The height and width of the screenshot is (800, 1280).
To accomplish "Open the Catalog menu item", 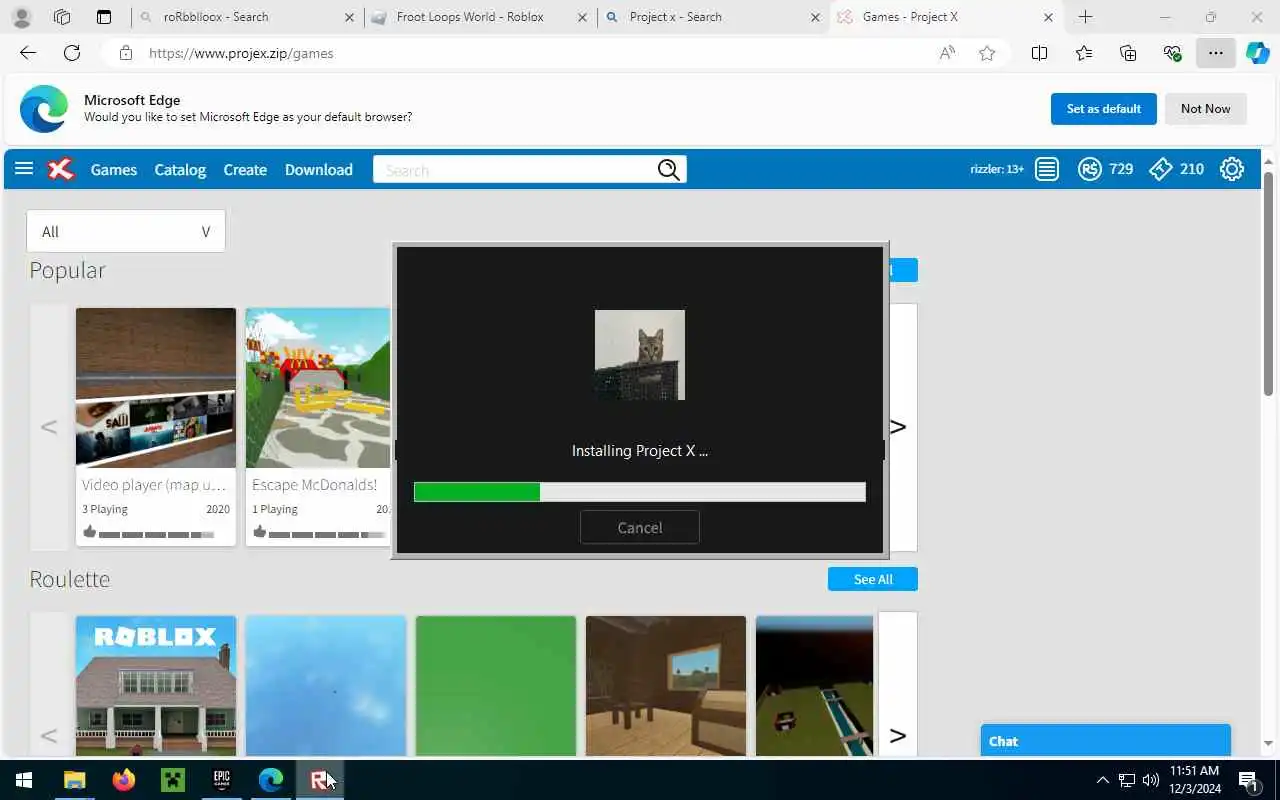I will point(180,170).
